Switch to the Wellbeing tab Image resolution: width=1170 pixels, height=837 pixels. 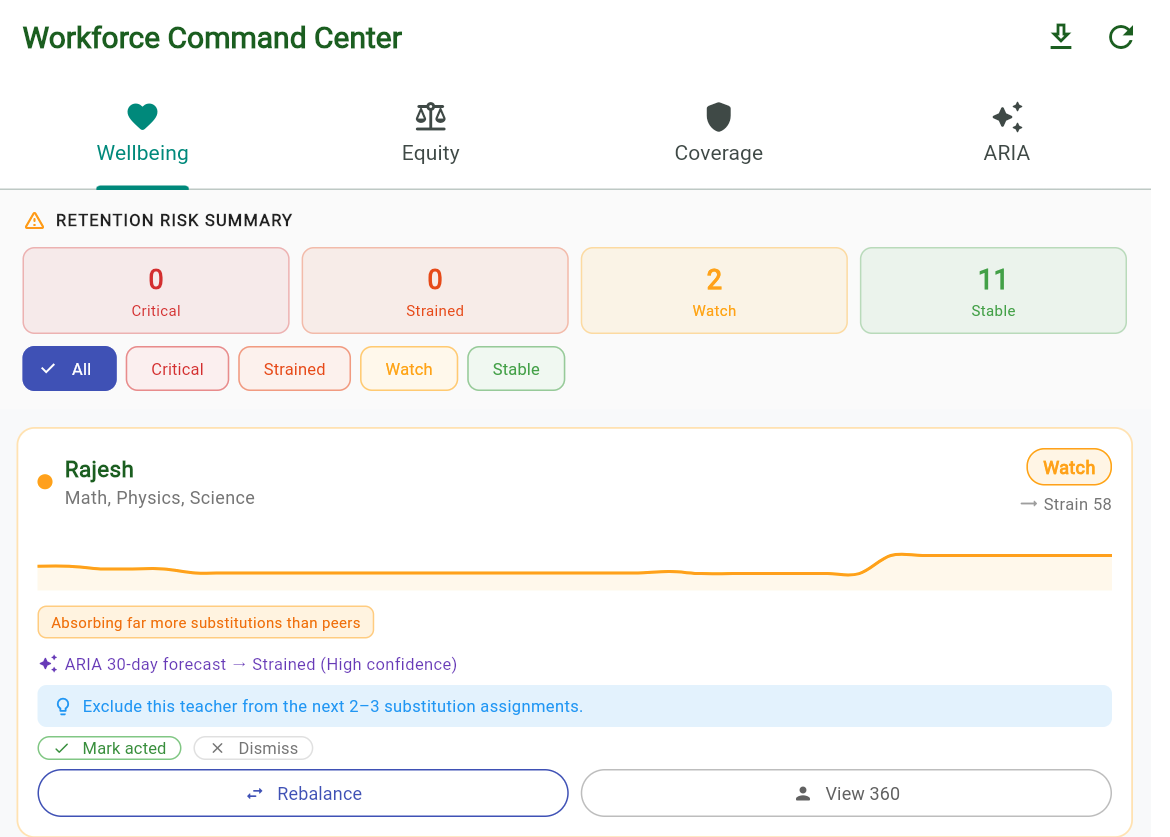click(x=143, y=134)
